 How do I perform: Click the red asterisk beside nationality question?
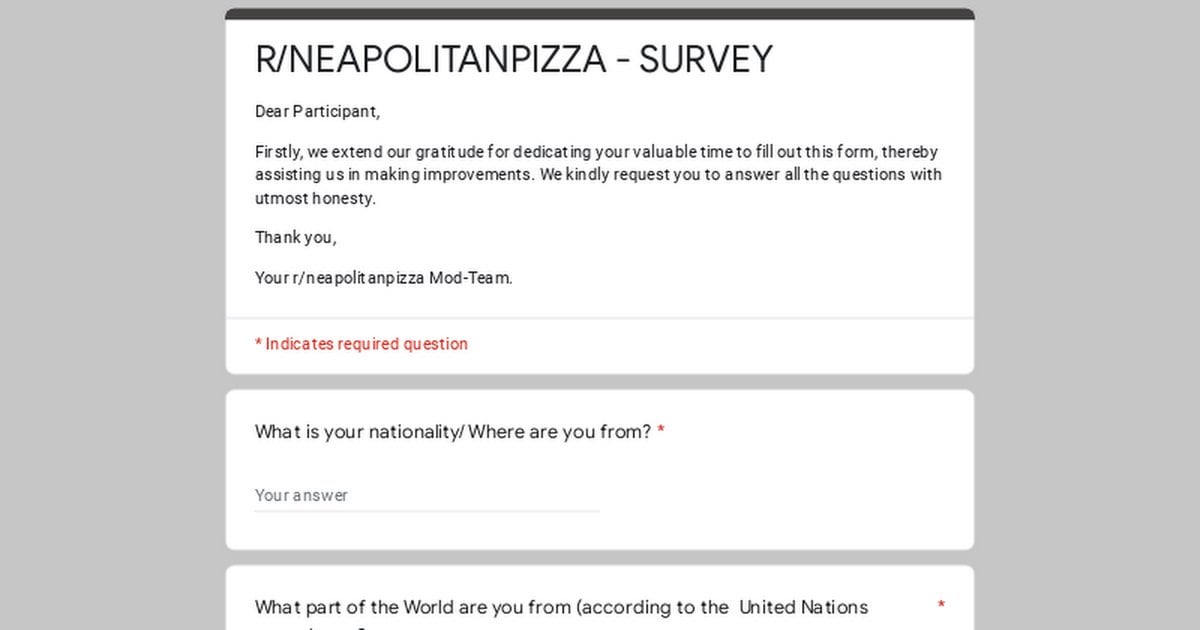tap(661, 432)
